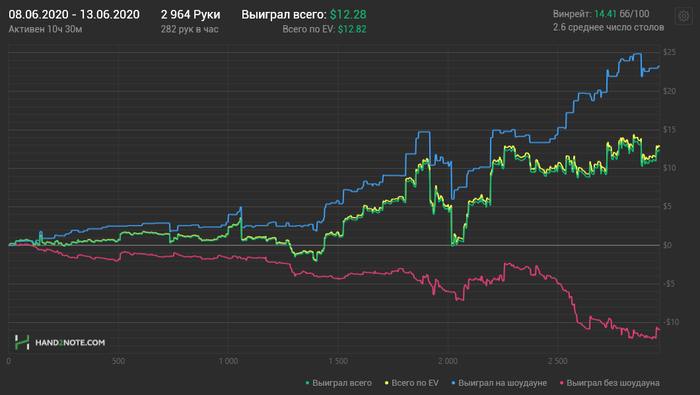700x395 pixels.
Task: Click the winrate value 14.41 бб/100
Action: pyautogui.click(x=621, y=14)
